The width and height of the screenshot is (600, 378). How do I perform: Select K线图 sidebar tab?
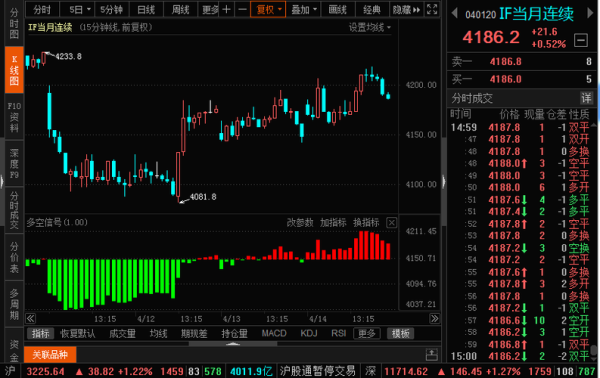pos(14,70)
